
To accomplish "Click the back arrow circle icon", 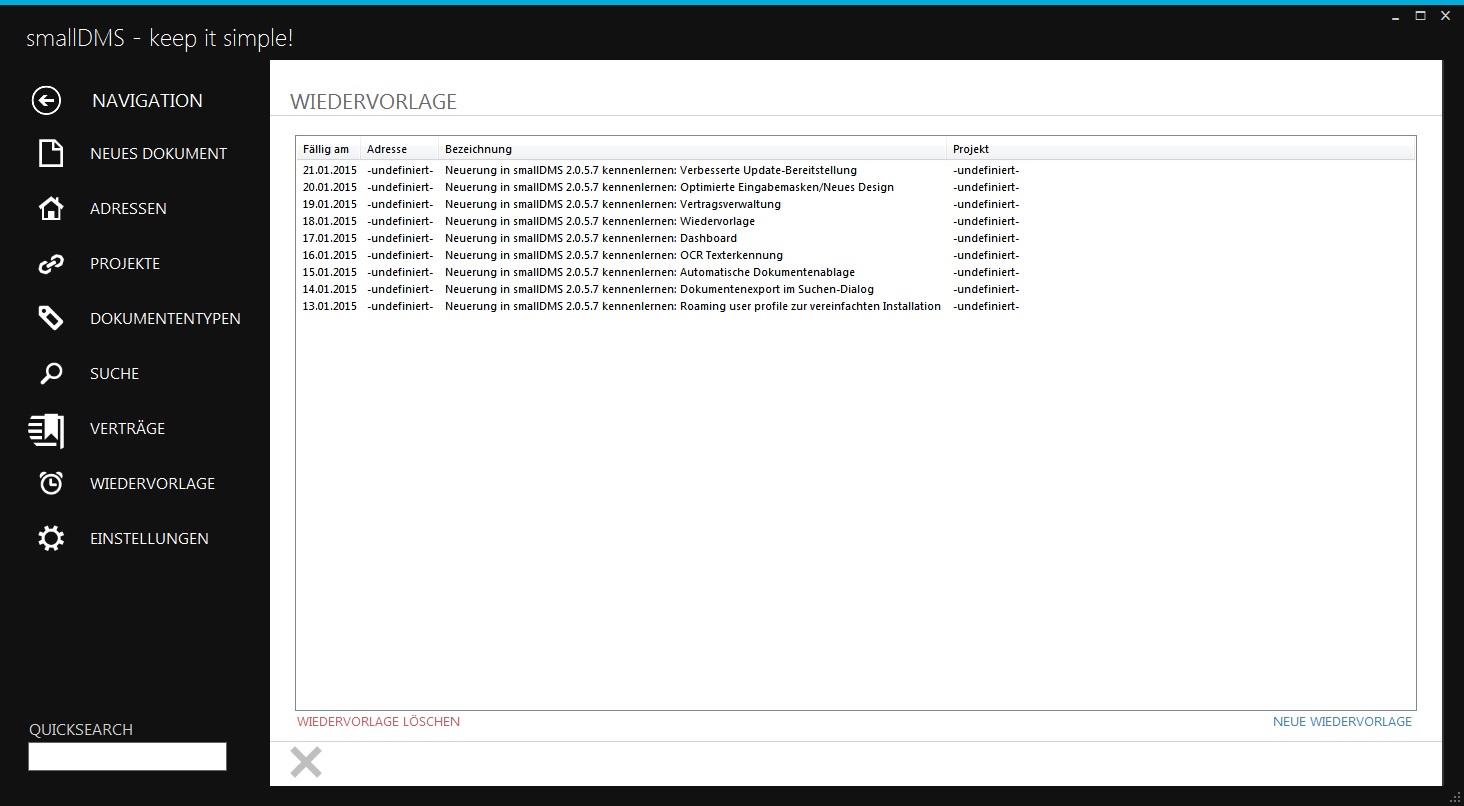I will (x=46, y=100).
